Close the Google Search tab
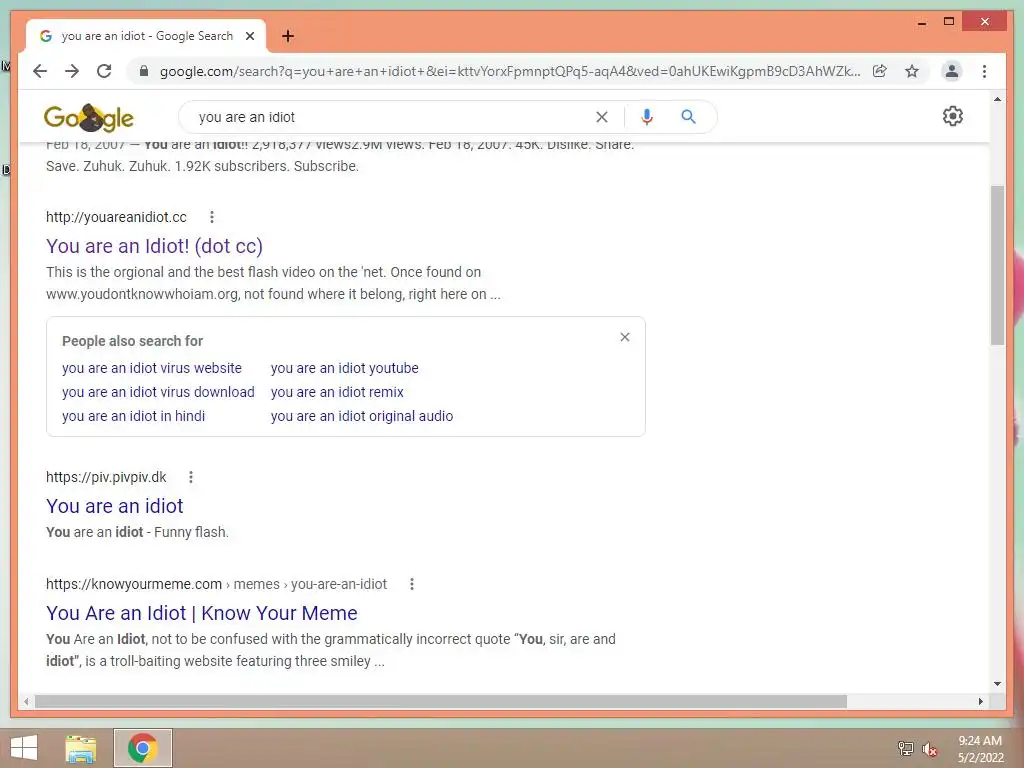 (x=249, y=36)
